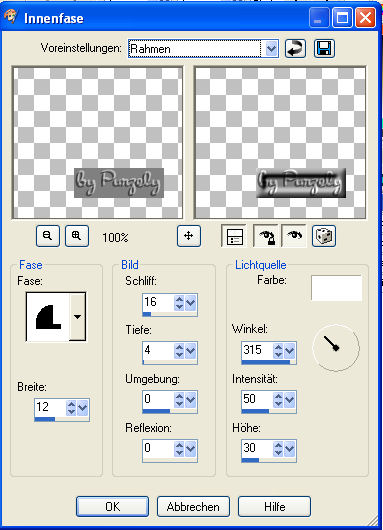Click the Abbrechen button
This screenshot has width=383, height=530.
[x=193, y=506]
